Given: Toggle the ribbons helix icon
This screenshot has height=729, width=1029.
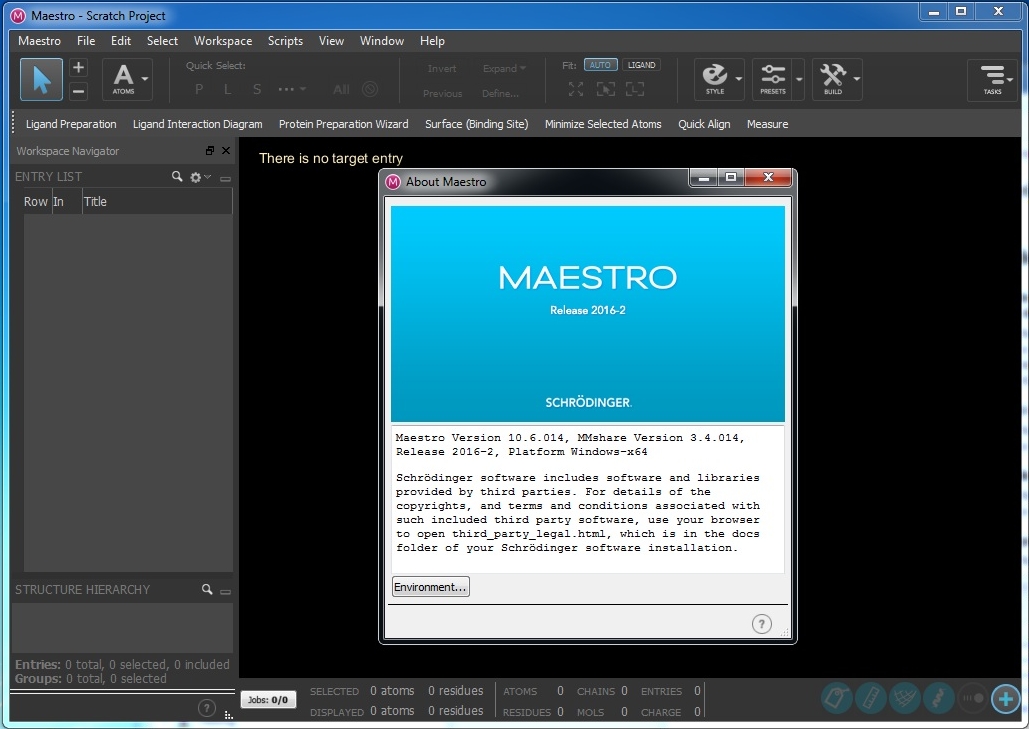Looking at the screenshot, I should pos(939,698).
